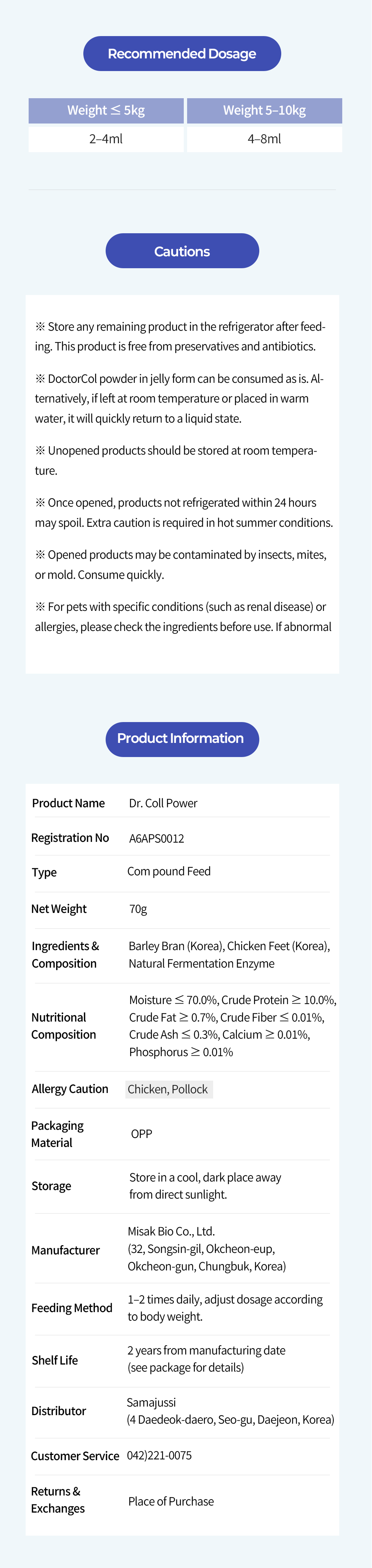Click the Cautions heading button
The image size is (372, 1568).
(x=182, y=251)
